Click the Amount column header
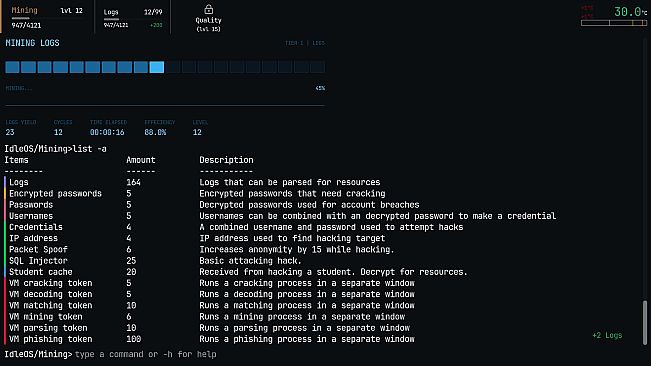The height and width of the screenshot is (366, 651). click(x=141, y=160)
